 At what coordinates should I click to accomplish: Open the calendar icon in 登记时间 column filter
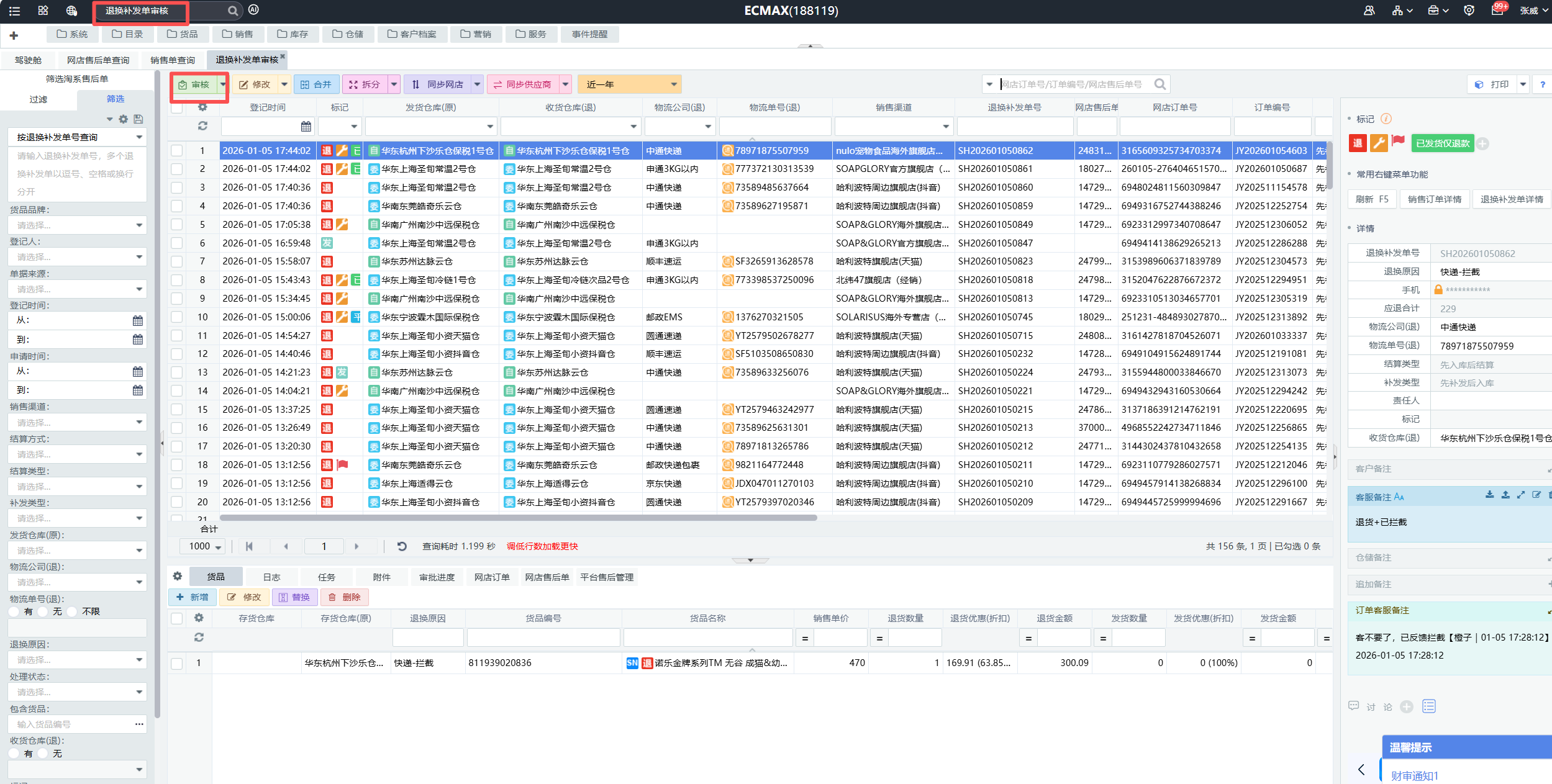click(306, 127)
